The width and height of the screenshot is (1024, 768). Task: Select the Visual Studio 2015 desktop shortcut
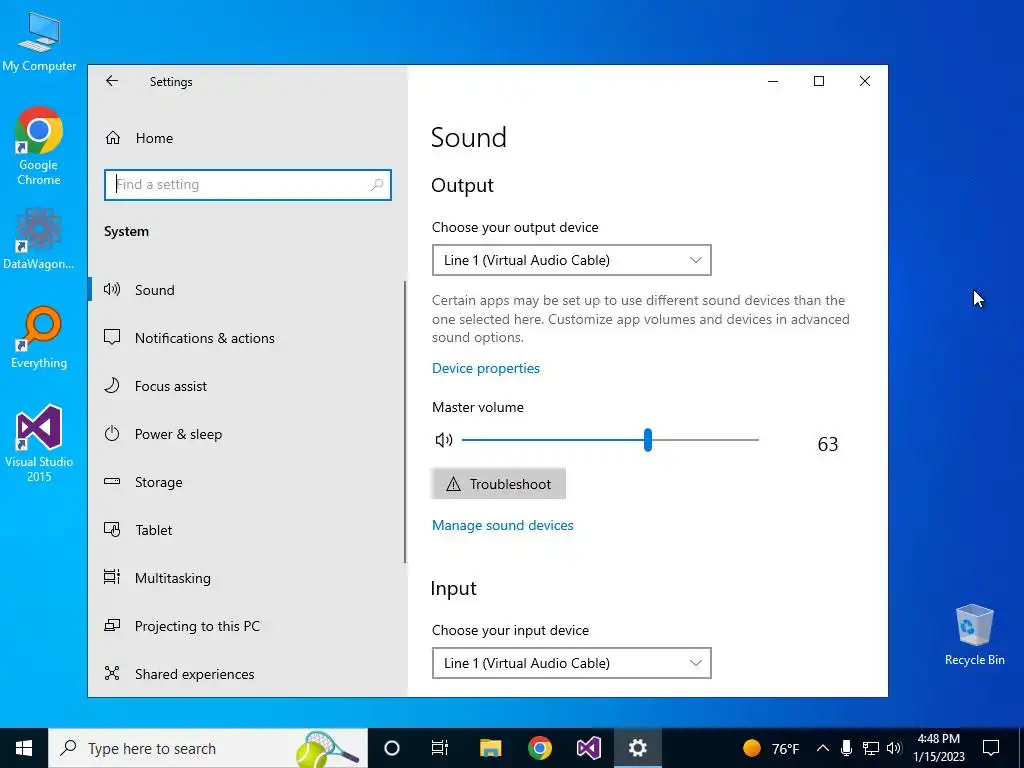point(39,443)
